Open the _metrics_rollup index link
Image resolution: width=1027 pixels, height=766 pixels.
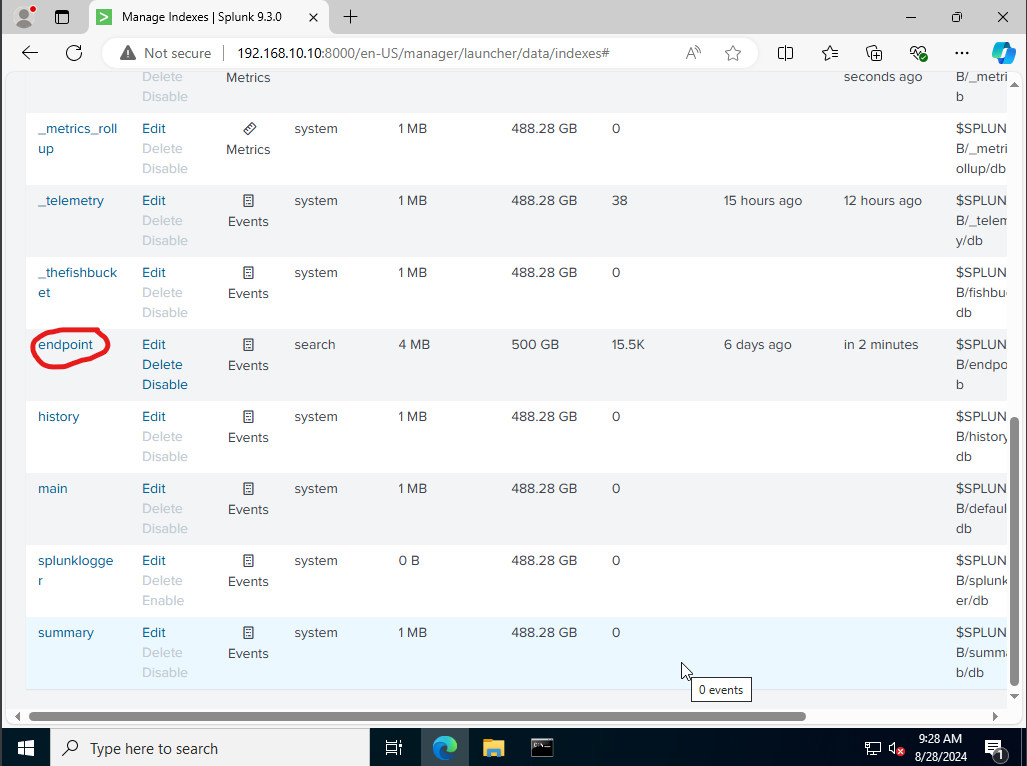click(77, 139)
